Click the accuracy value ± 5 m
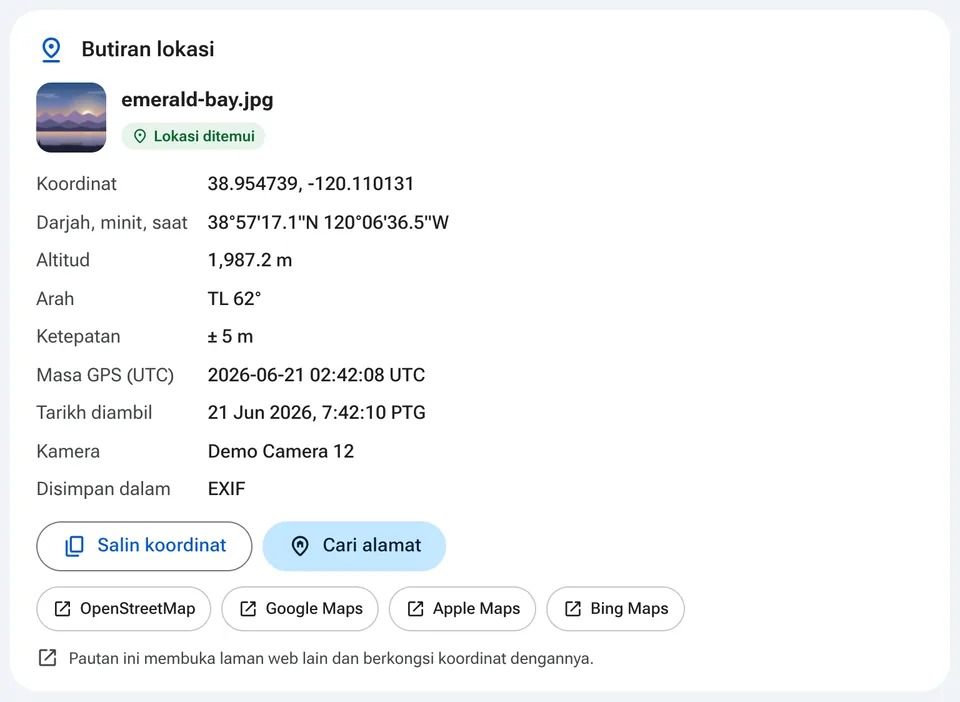The width and height of the screenshot is (960, 702). pos(230,337)
